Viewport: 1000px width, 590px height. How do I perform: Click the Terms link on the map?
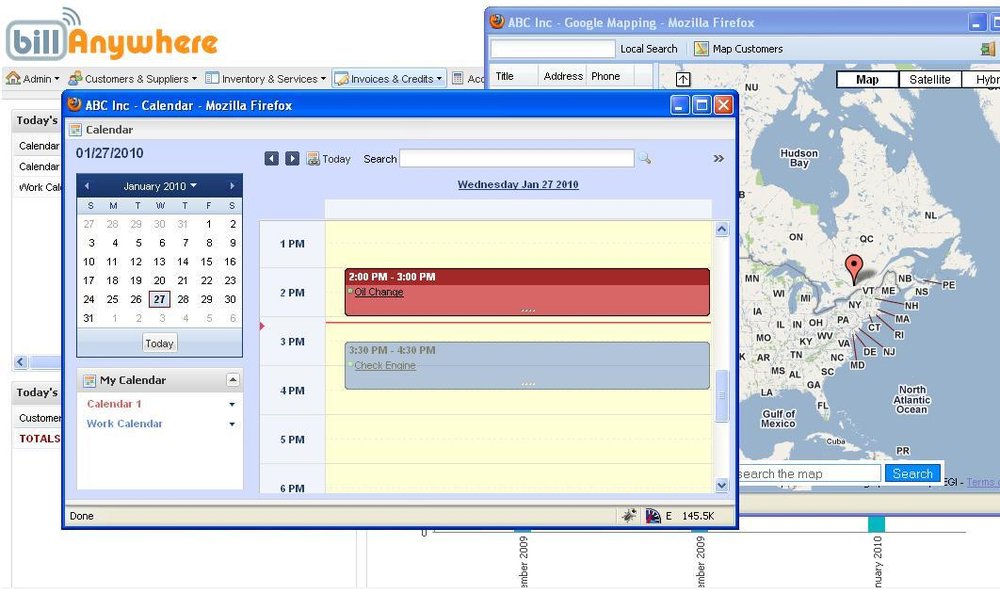[982, 482]
